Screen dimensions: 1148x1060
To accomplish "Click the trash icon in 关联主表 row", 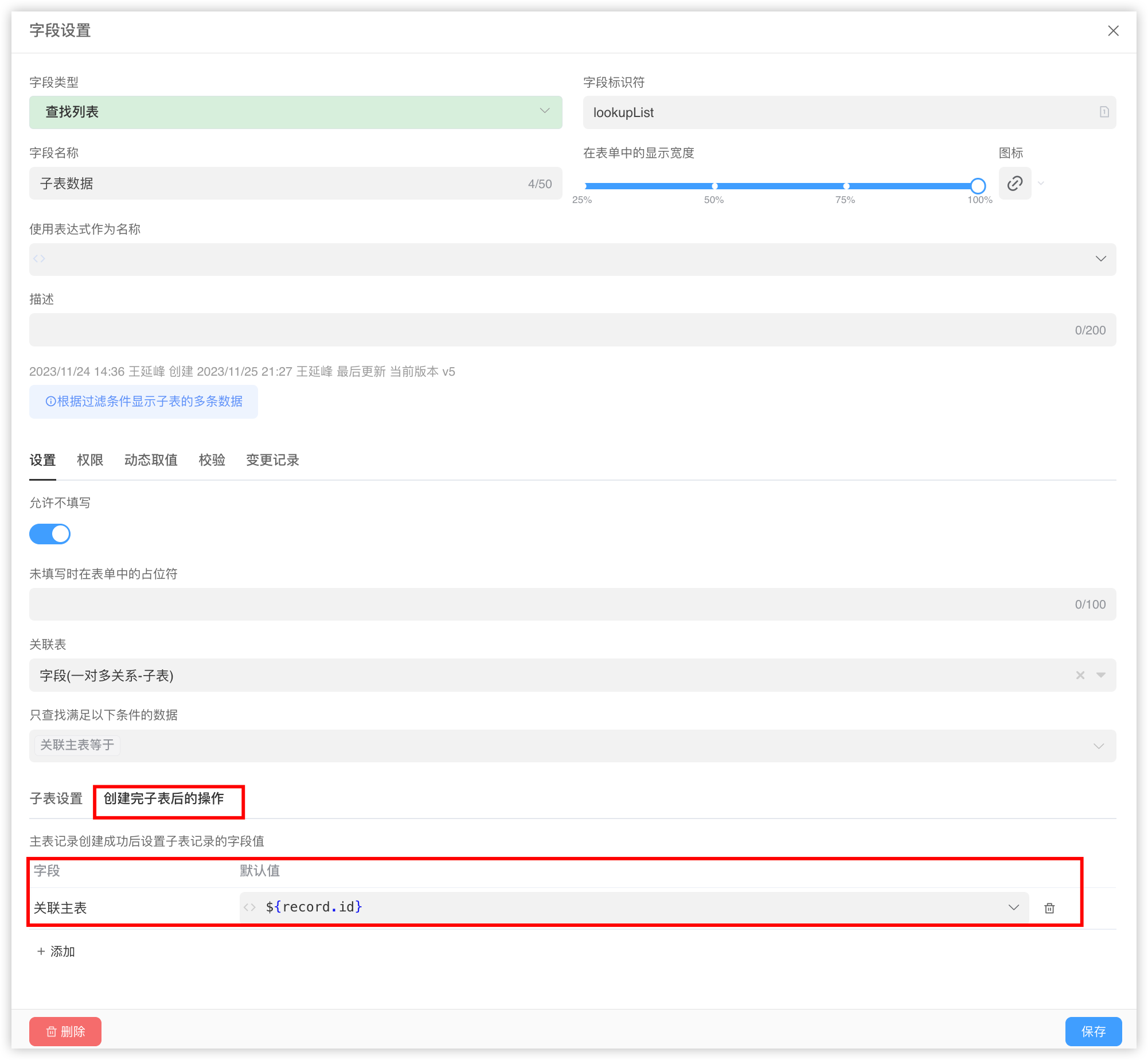I will coord(1049,908).
